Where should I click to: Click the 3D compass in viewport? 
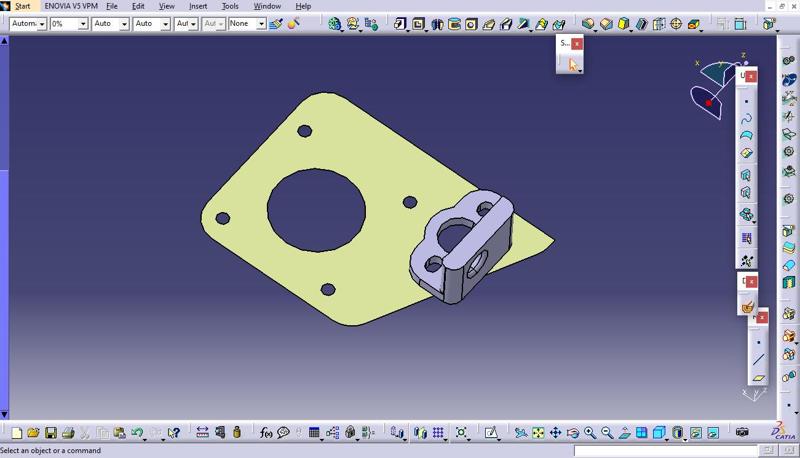click(719, 85)
